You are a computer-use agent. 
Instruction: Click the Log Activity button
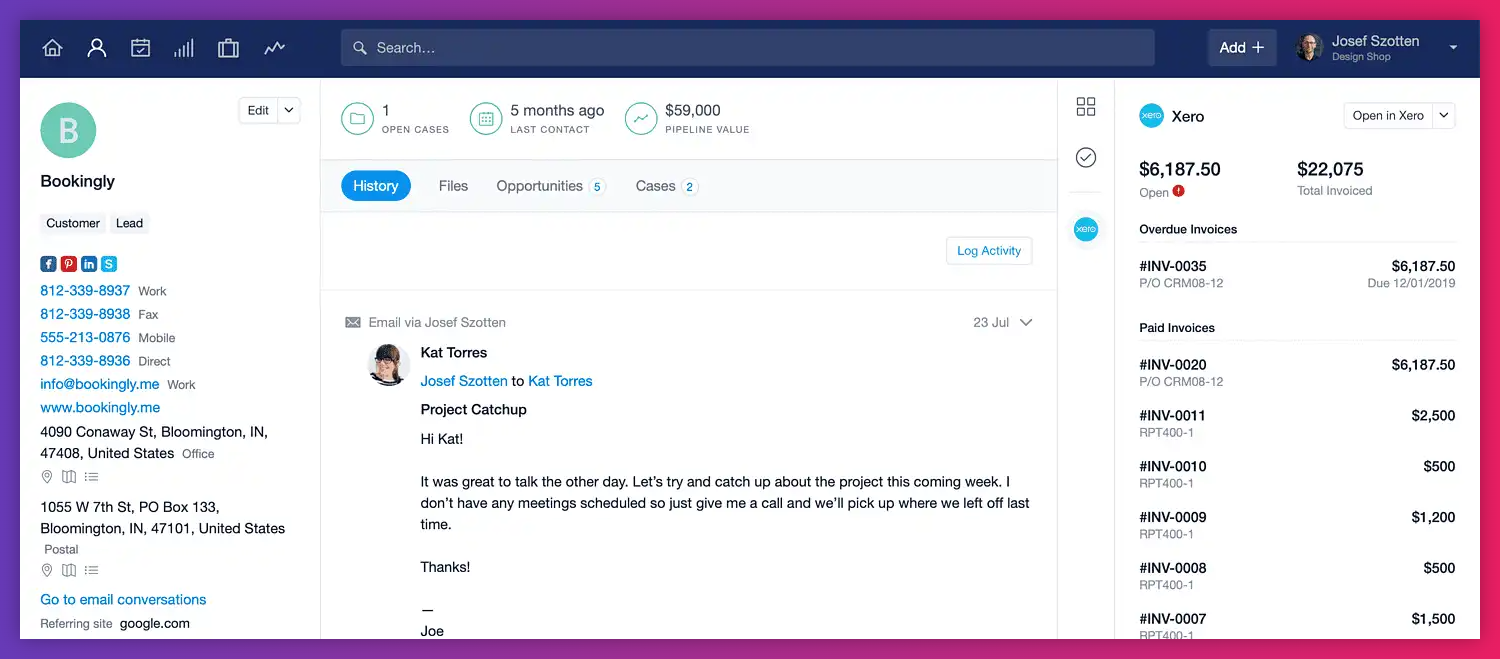click(x=989, y=251)
